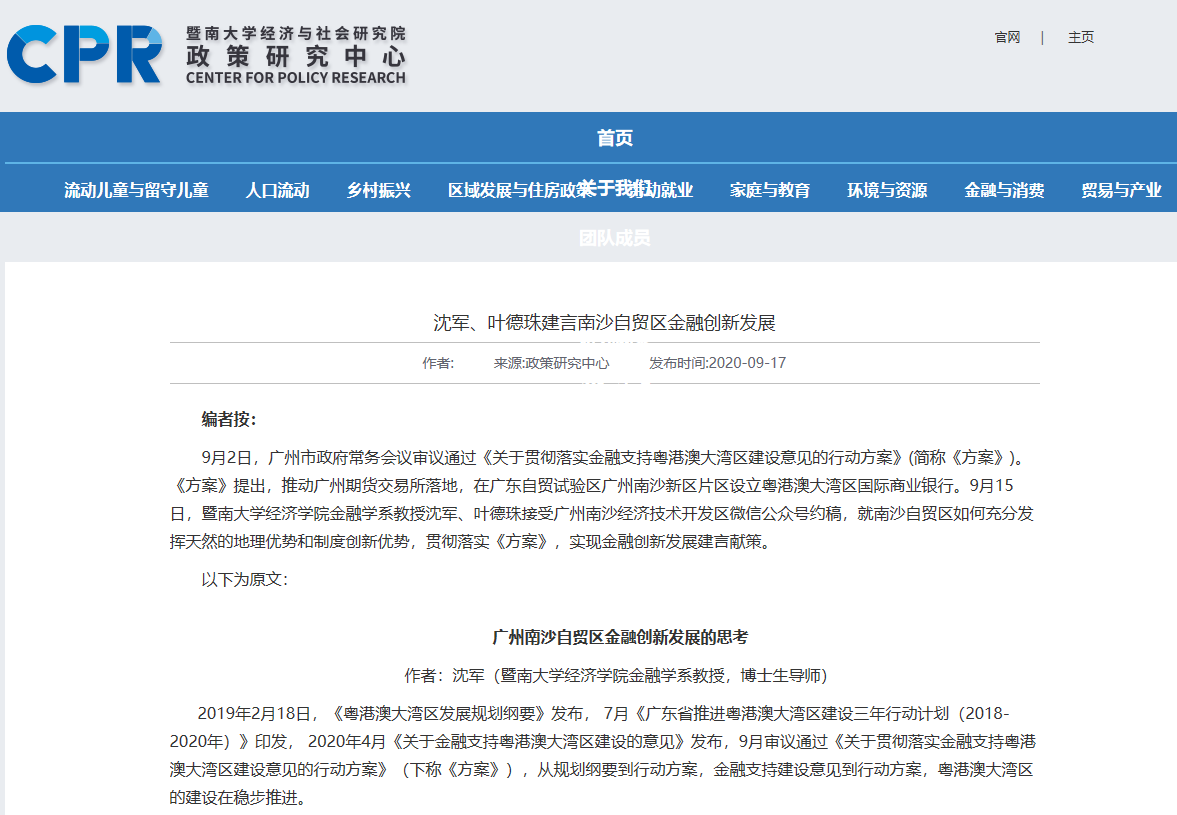Image resolution: width=1177 pixels, height=815 pixels.
Task: Click 区域发展与住房政策 nav item
Action: click(x=510, y=191)
